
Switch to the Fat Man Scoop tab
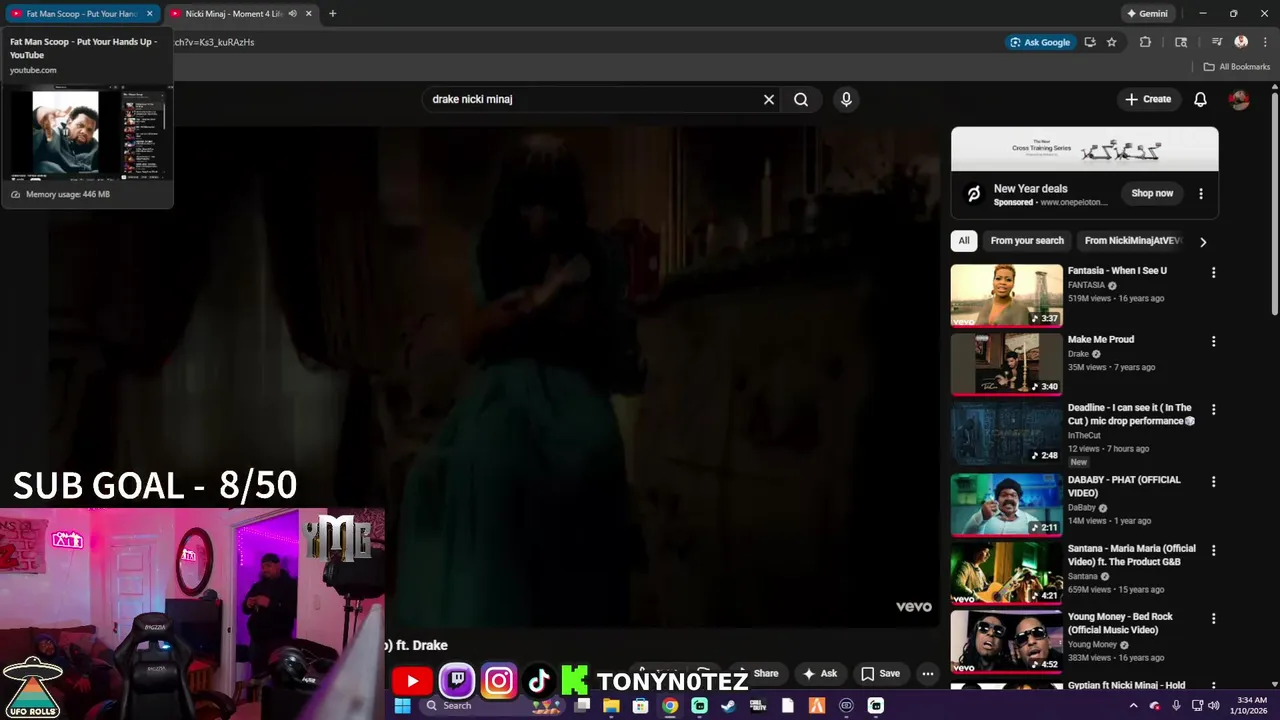(82, 14)
